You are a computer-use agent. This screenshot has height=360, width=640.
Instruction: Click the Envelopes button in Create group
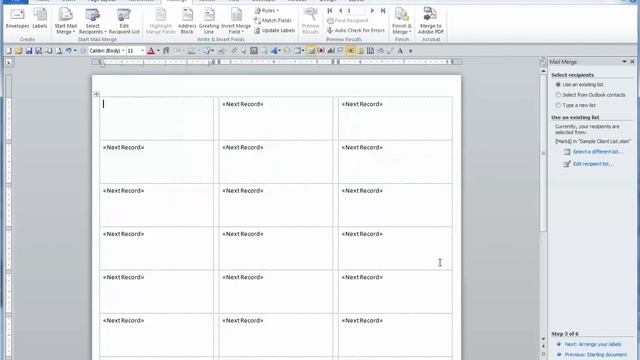[17, 19]
